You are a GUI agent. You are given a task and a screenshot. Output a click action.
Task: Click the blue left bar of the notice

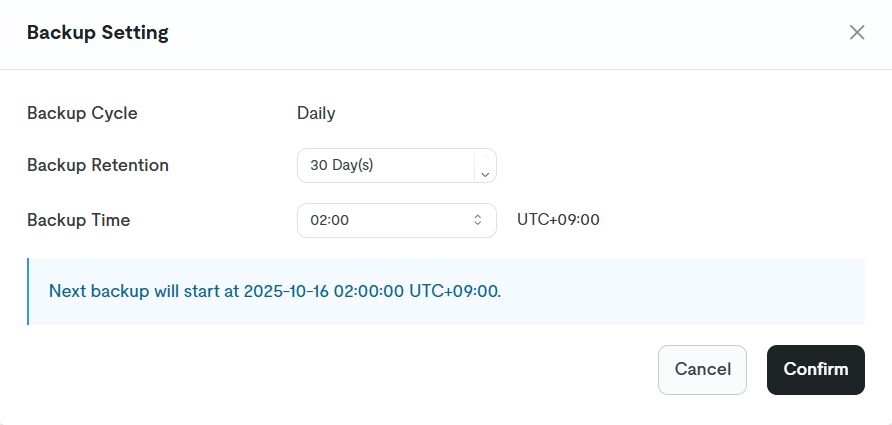(28, 291)
